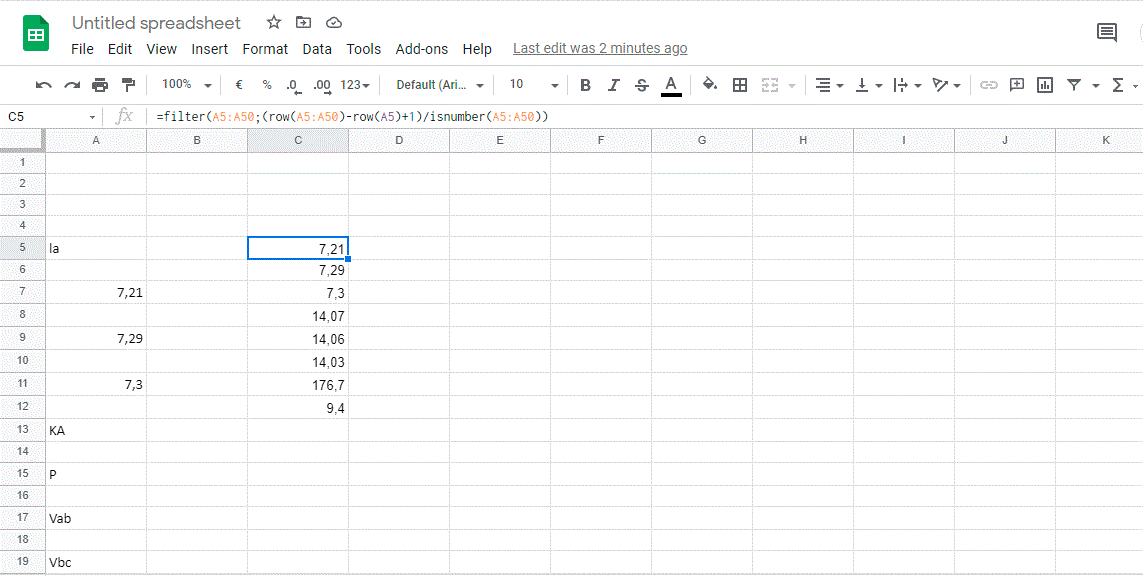Create a filter

tap(1074, 85)
